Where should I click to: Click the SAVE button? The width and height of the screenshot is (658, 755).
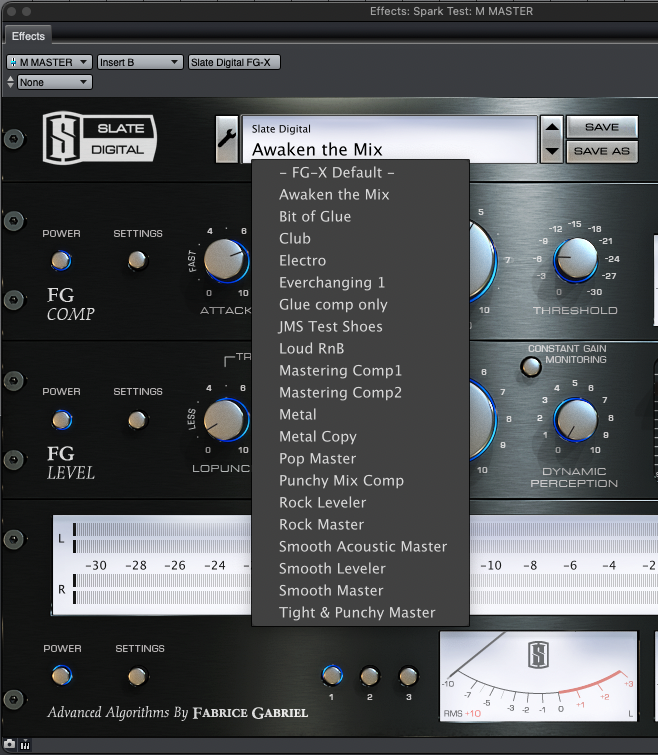tap(602, 127)
